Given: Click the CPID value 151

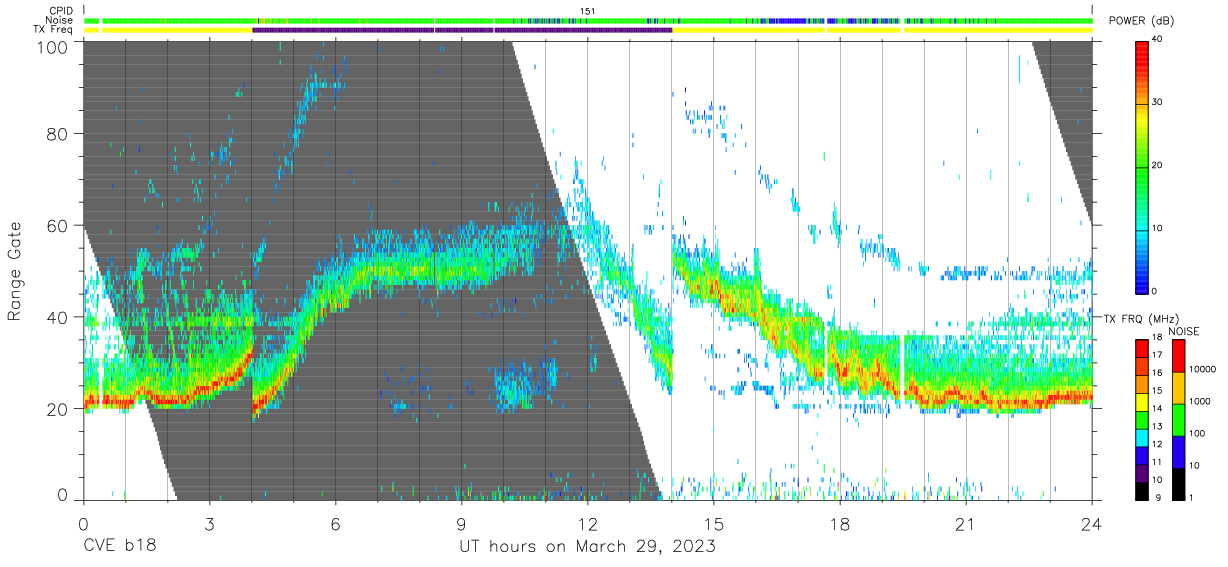Looking at the screenshot, I should click(x=588, y=11).
